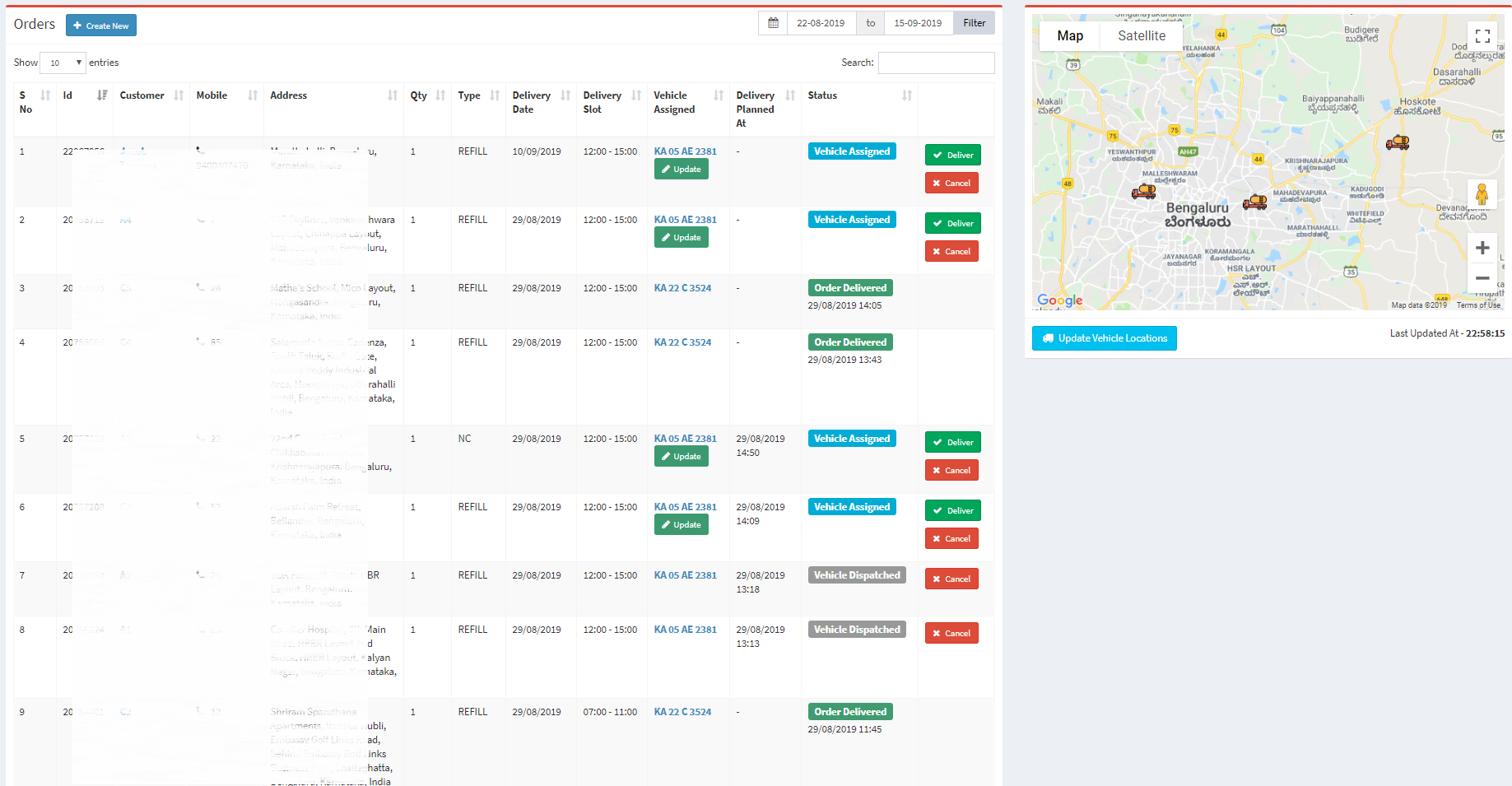Image resolution: width=1512 pixels, height=786 pixels.
Task: Cancel the order in row 2
Action: click(x=951, y=251)
